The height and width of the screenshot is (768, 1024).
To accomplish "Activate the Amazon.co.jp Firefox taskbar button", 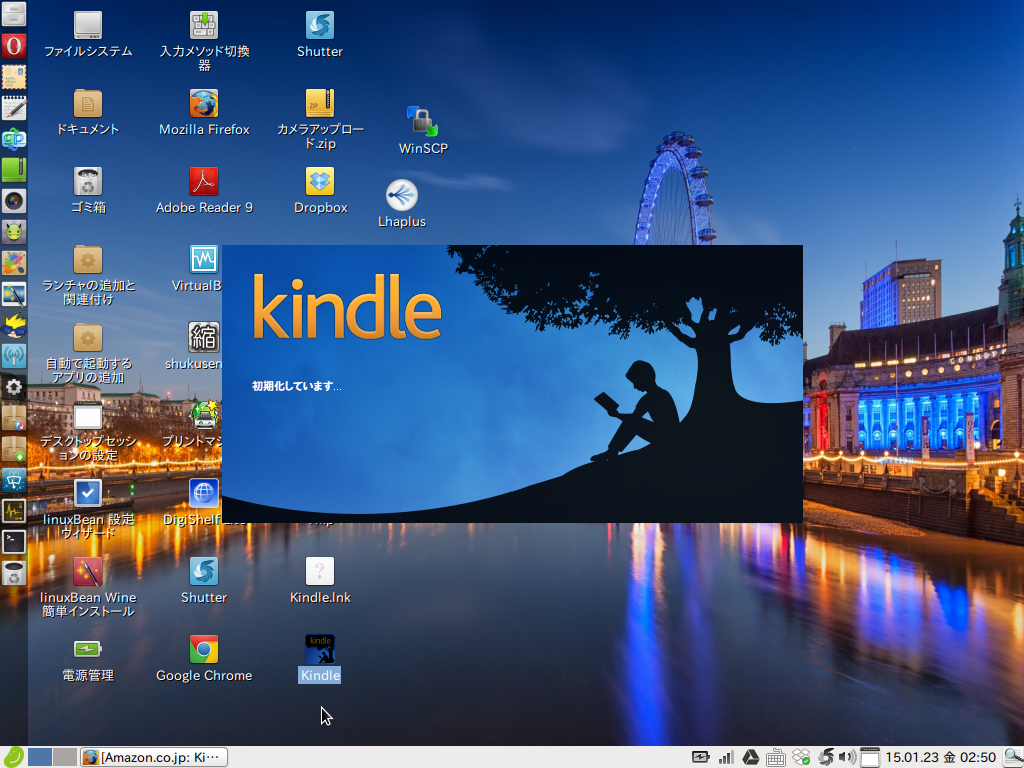I will coord(154,757).
